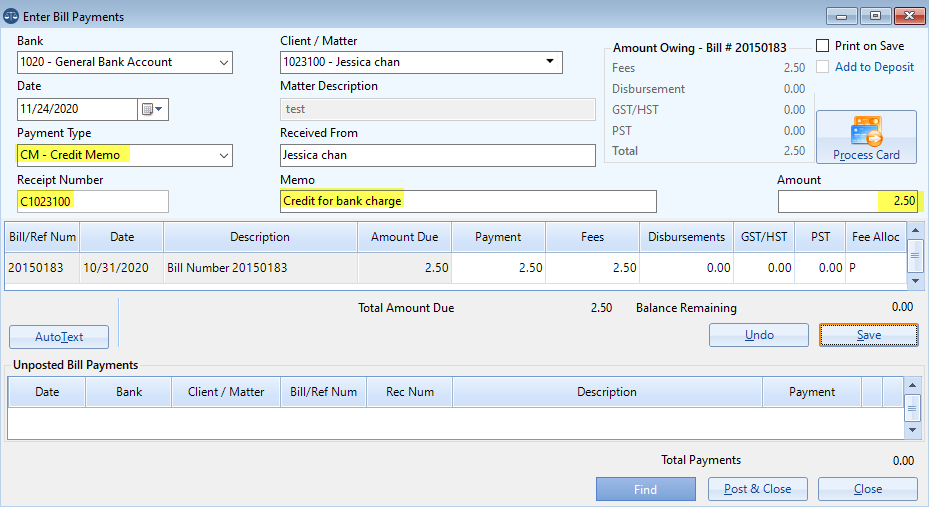Click the Received From field
Viewport: 929px width, 507px height.
437,155
